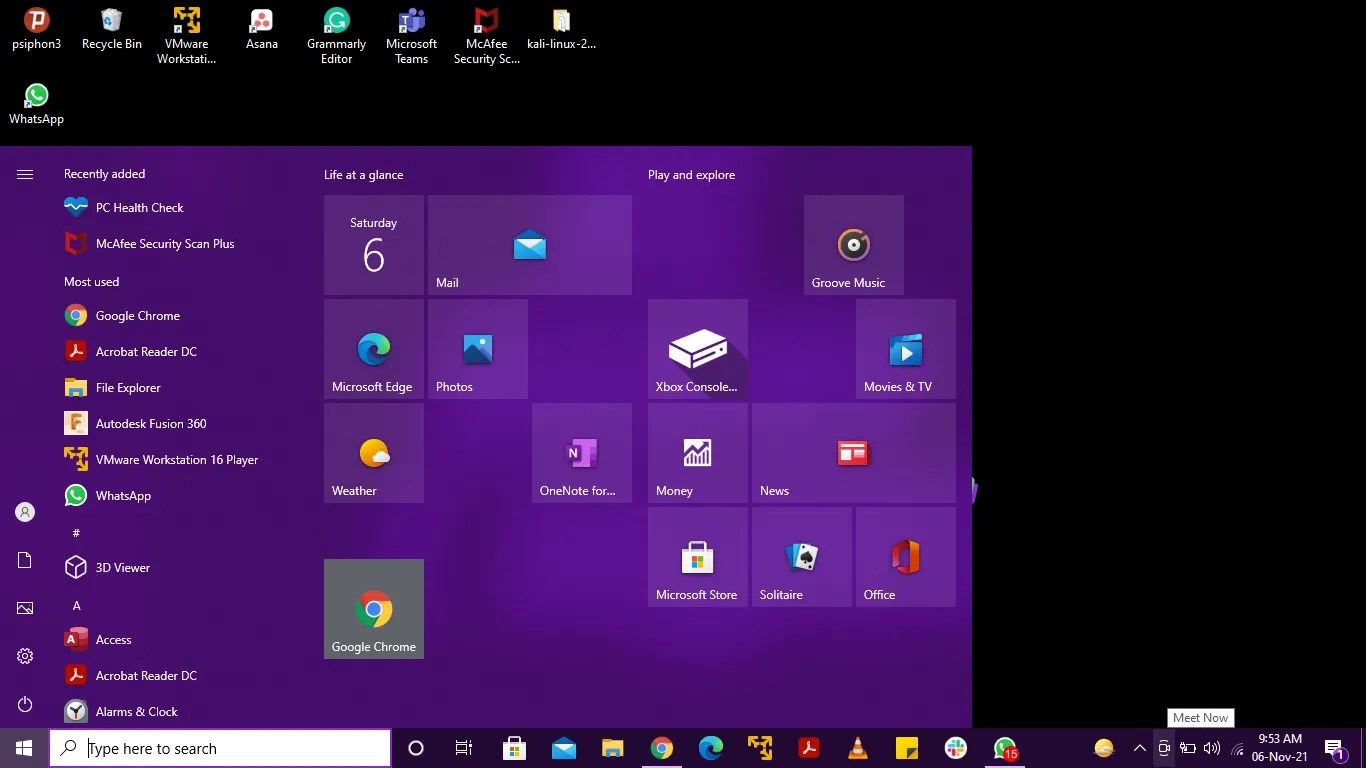This screenshot has width=1366, height=768.
Task: Click the Power button in Start menu
Action: pyautogui.click(x=25, y=705)
